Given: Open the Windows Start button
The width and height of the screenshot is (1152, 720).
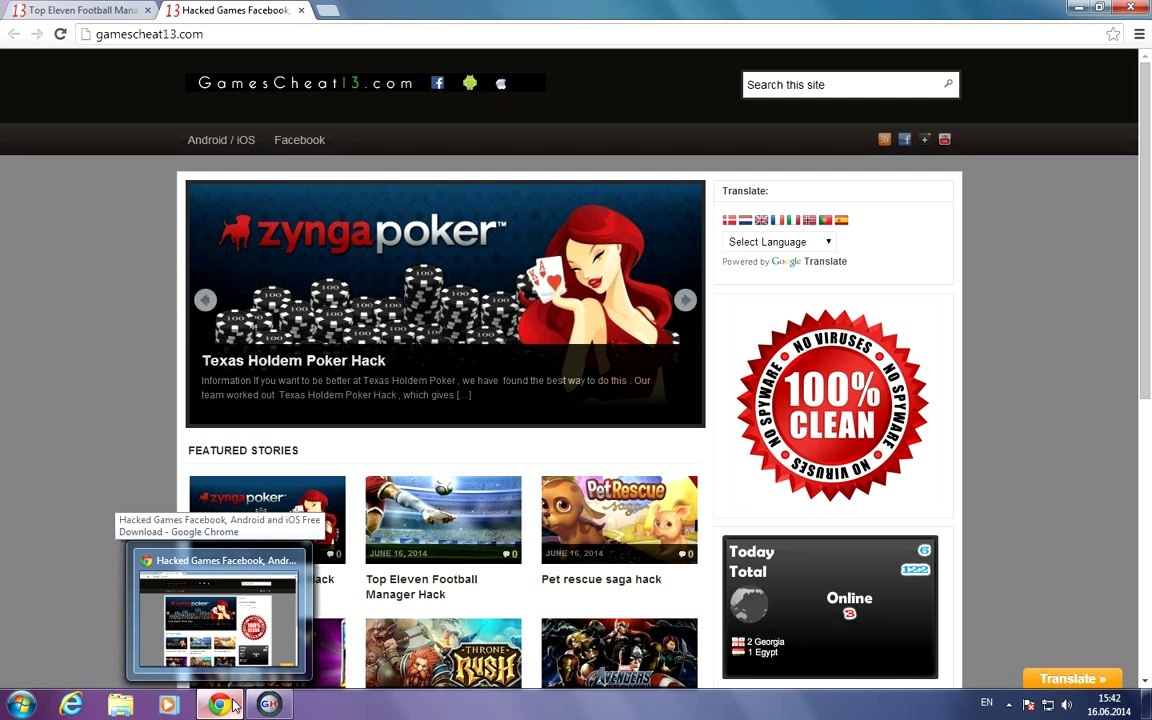Looking at the screenshot, I should pyautogui.click(x=21, y=705).
